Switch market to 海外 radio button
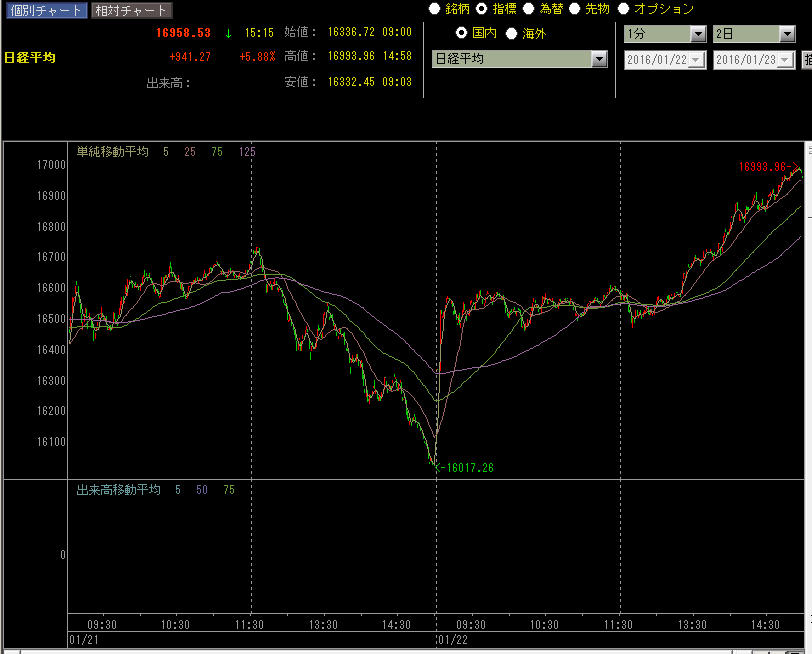This screenshot has width=812, height=654. click(512, 33)
